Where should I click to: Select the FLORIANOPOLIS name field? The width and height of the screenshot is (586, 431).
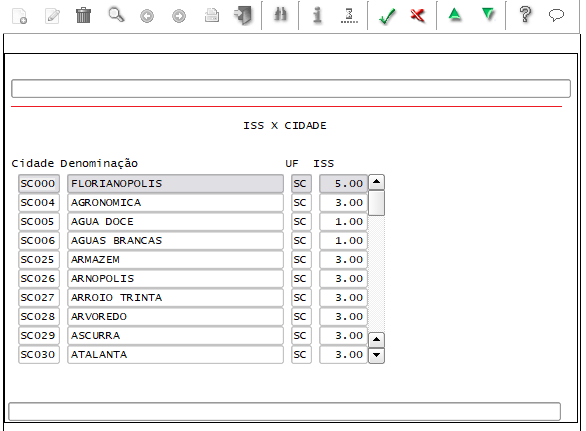coord(175,184)
